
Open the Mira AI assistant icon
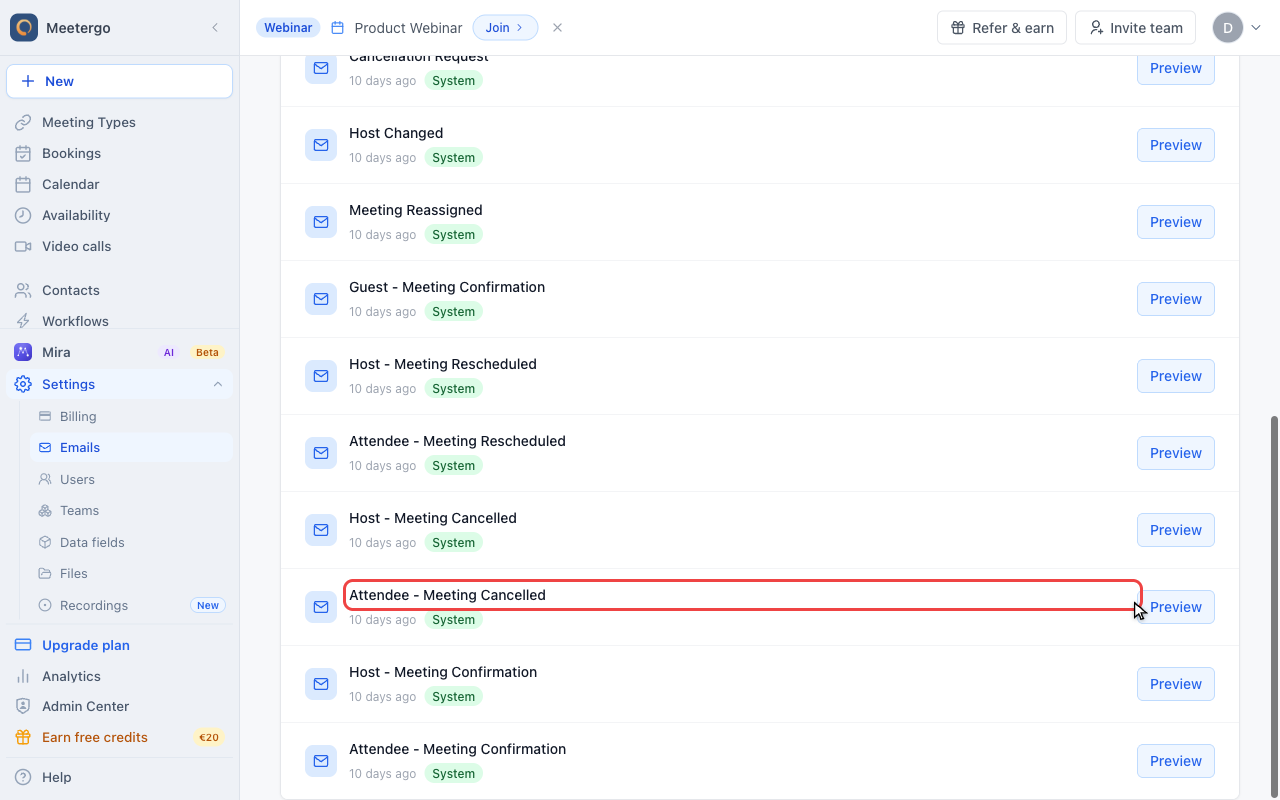[23, 352]
